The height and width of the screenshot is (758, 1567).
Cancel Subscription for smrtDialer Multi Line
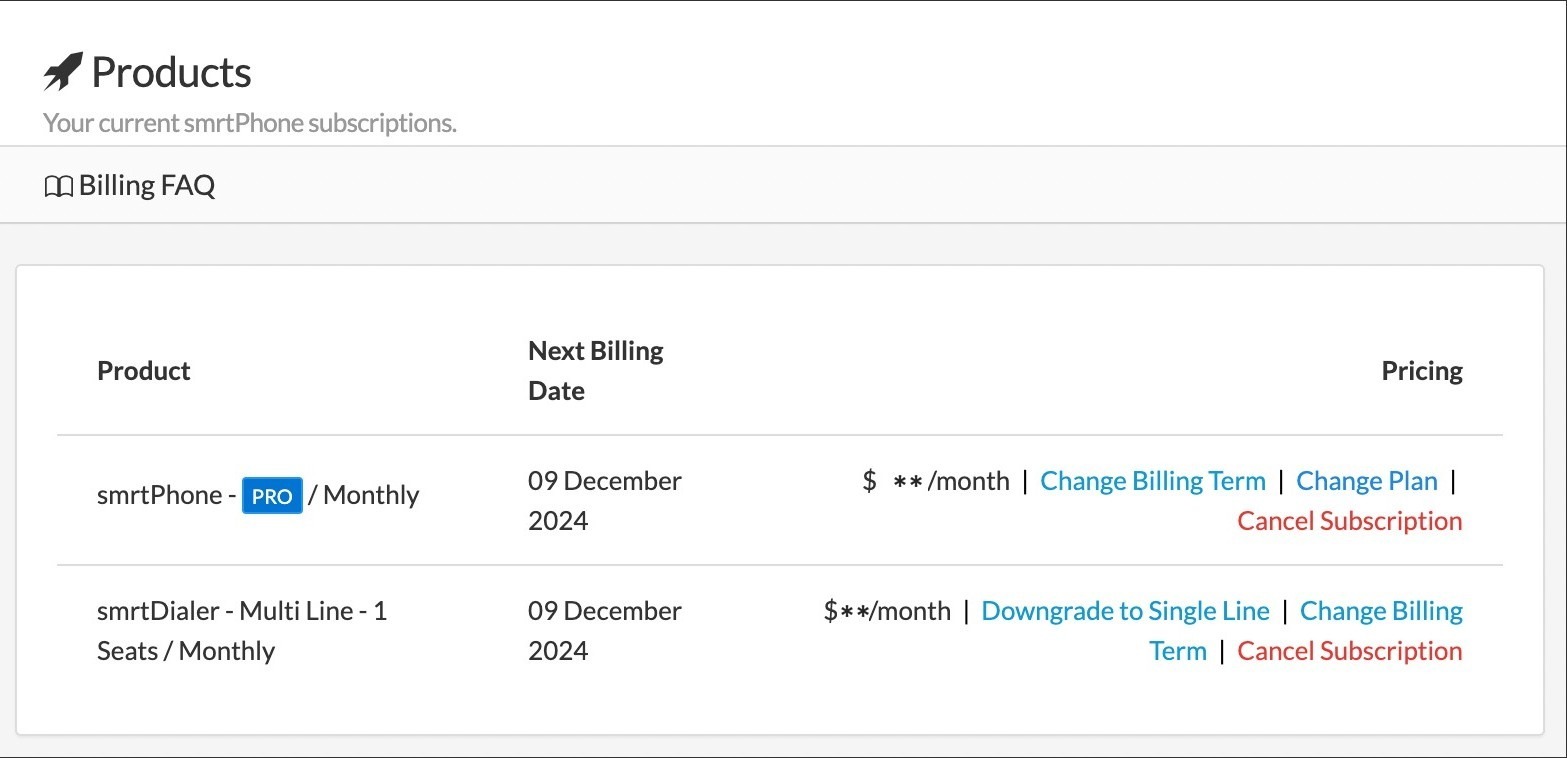(x=1349, y=651)
